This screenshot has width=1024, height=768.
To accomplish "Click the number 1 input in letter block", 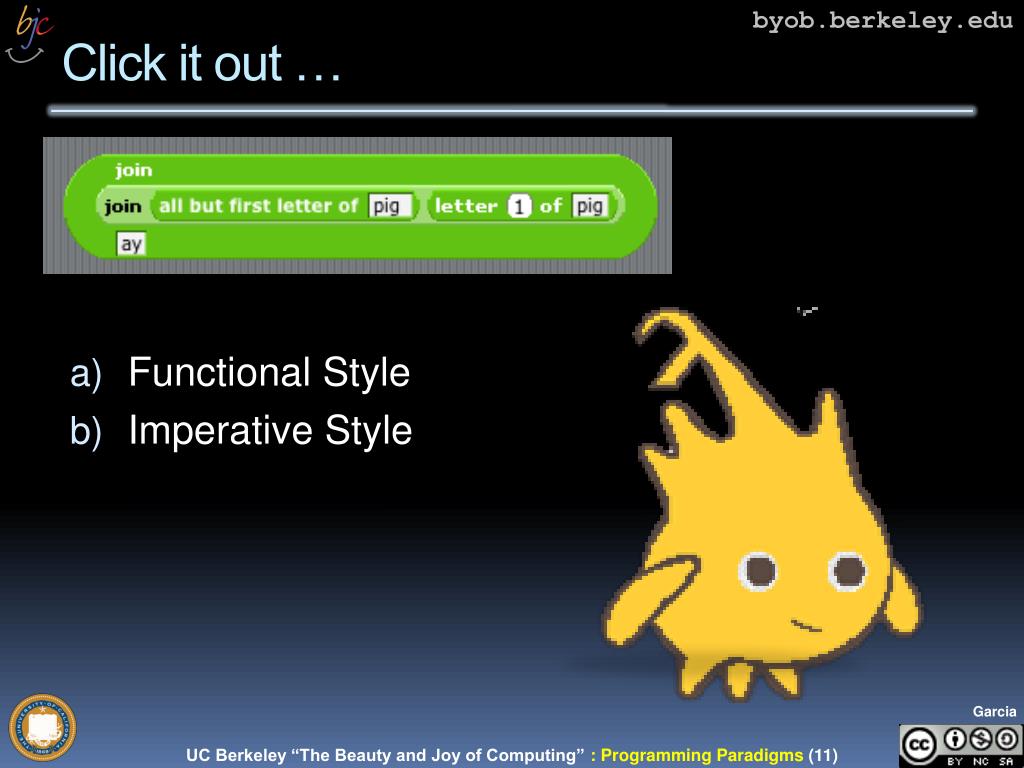I will pyautogui.click(x=519, y=206).
